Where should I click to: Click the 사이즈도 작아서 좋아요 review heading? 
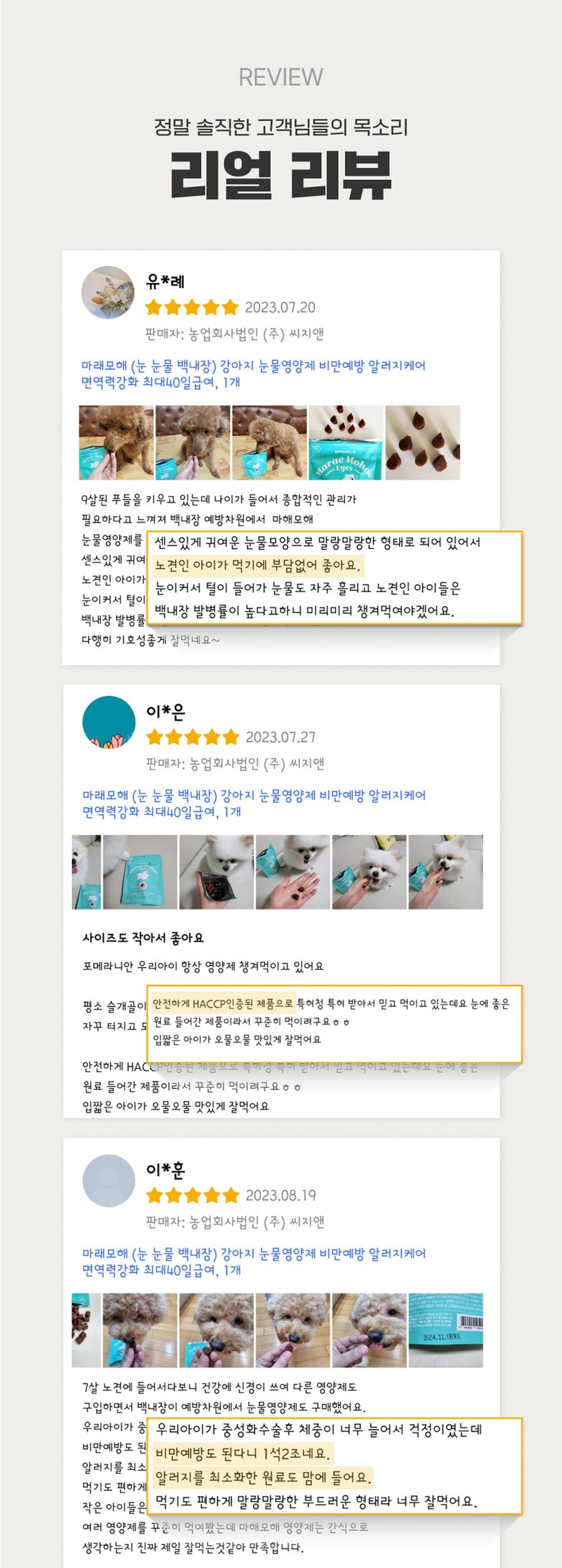coord(143,937)
